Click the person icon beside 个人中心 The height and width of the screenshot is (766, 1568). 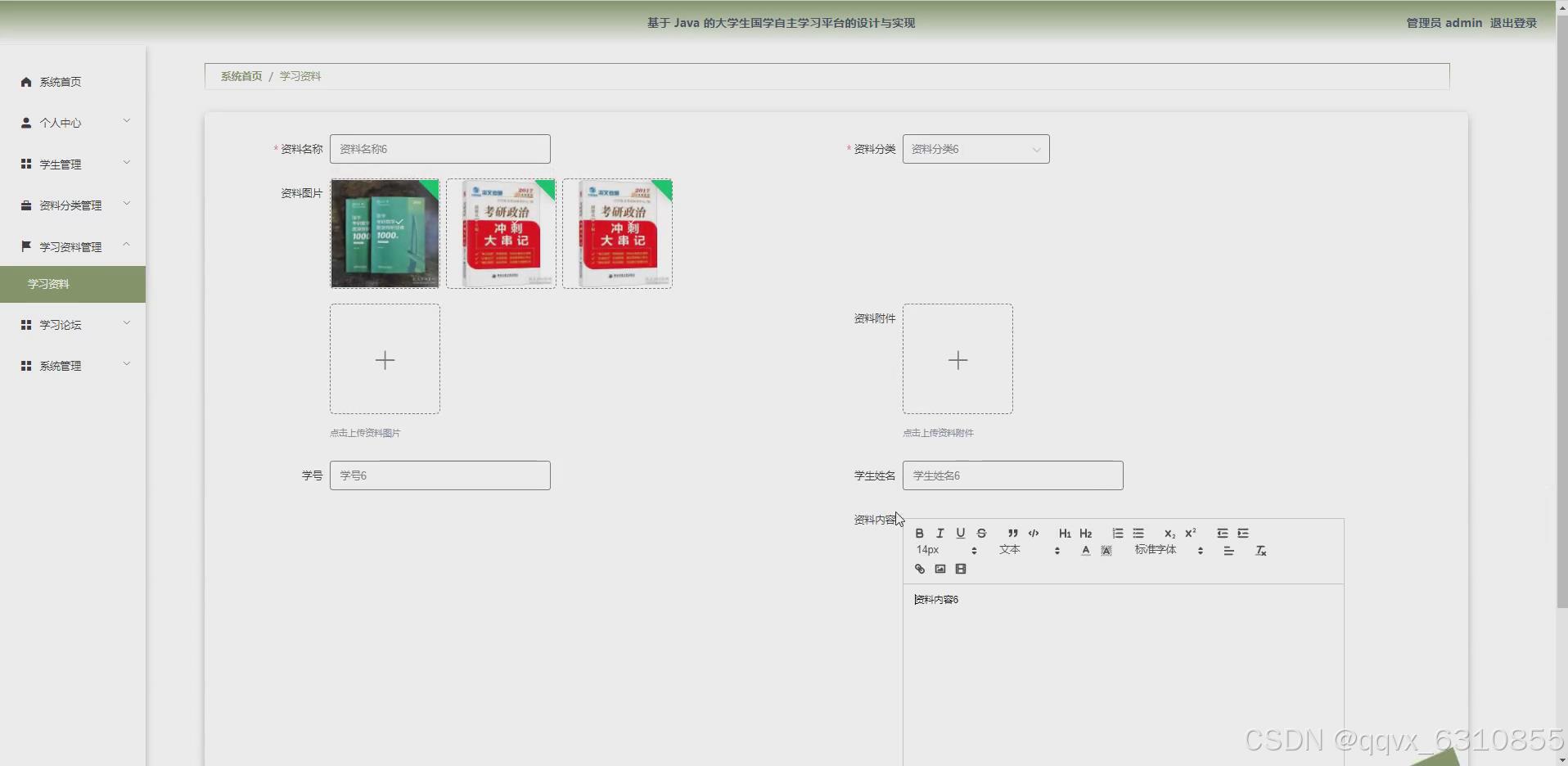pos(26,123)
